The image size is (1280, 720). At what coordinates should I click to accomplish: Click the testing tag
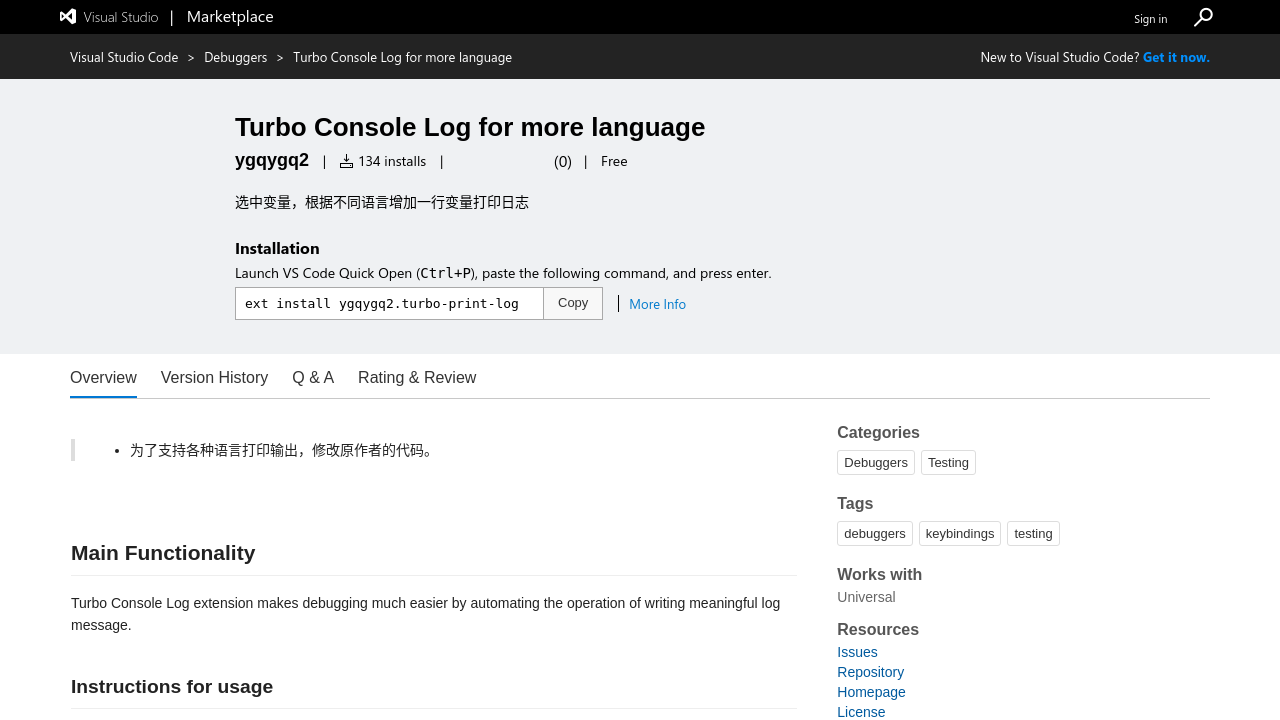(x=1033, y=533)
